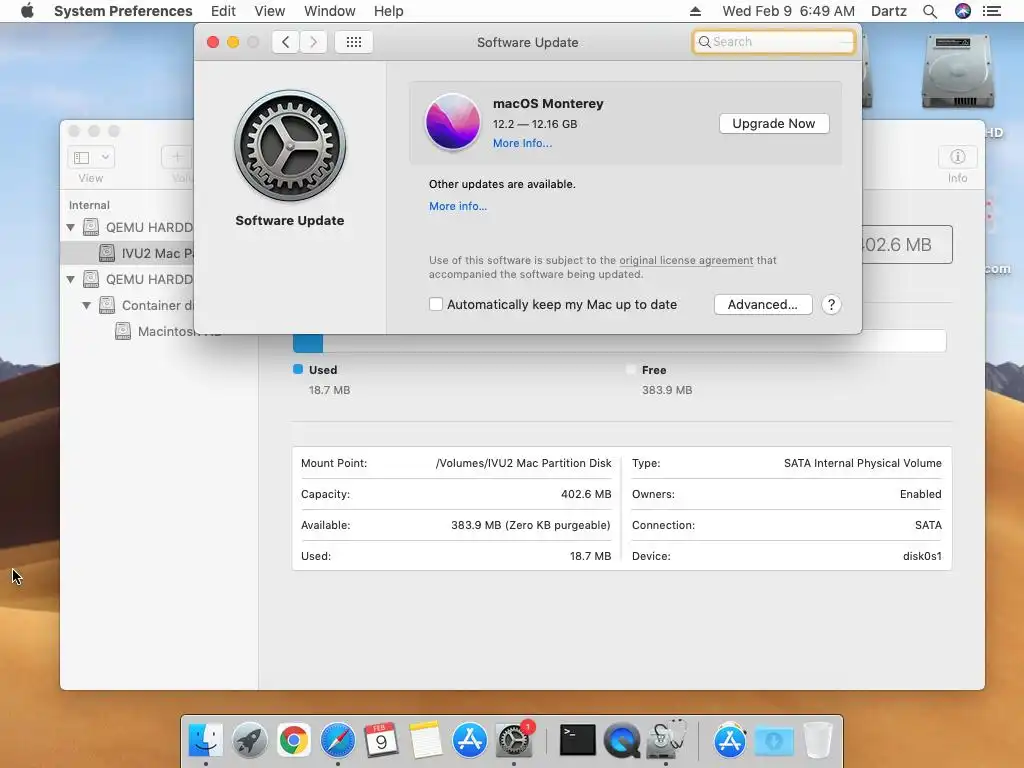Open Advanced... update settings

(763, 304)
